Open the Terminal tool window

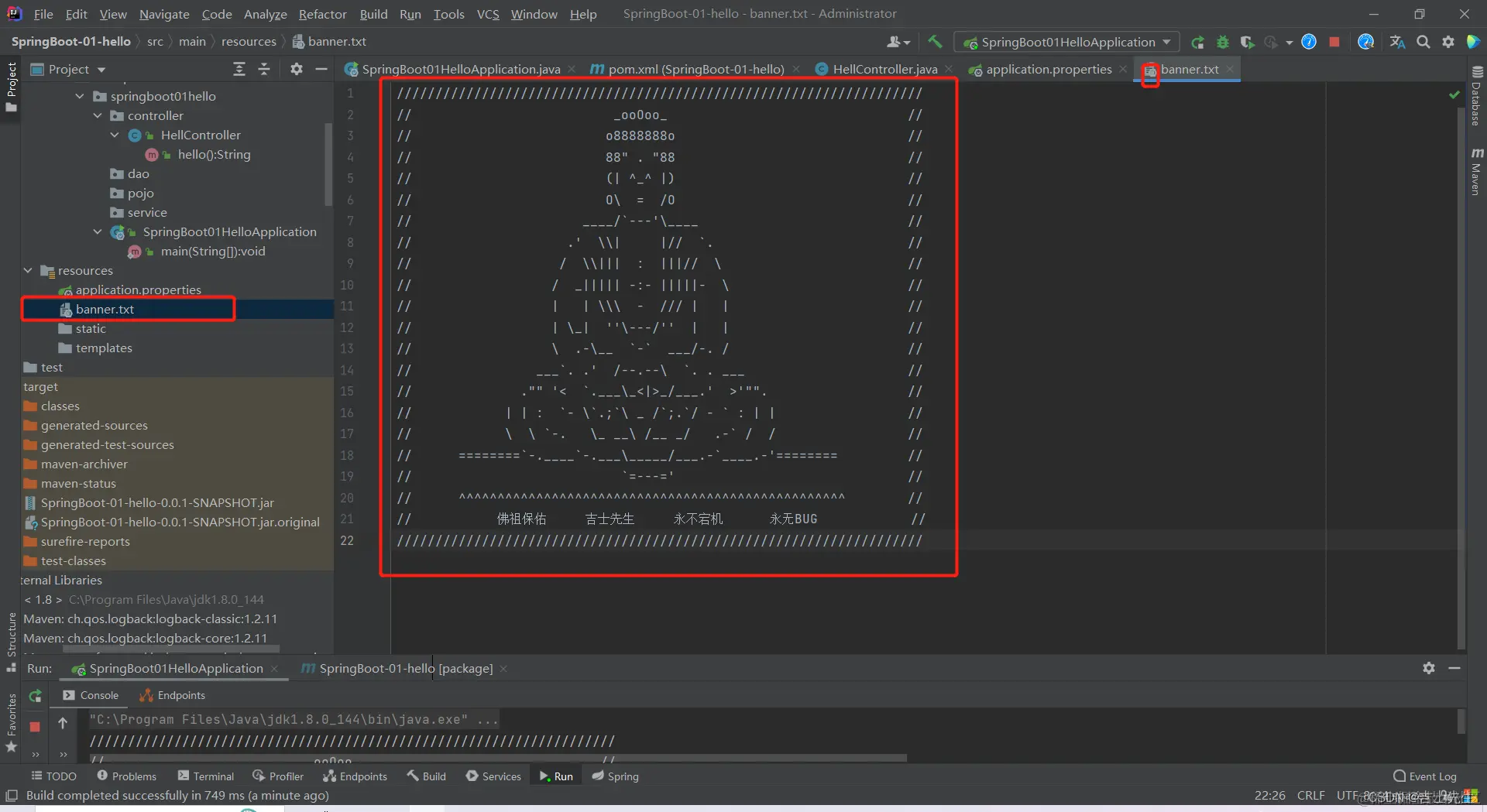point(205,776)
